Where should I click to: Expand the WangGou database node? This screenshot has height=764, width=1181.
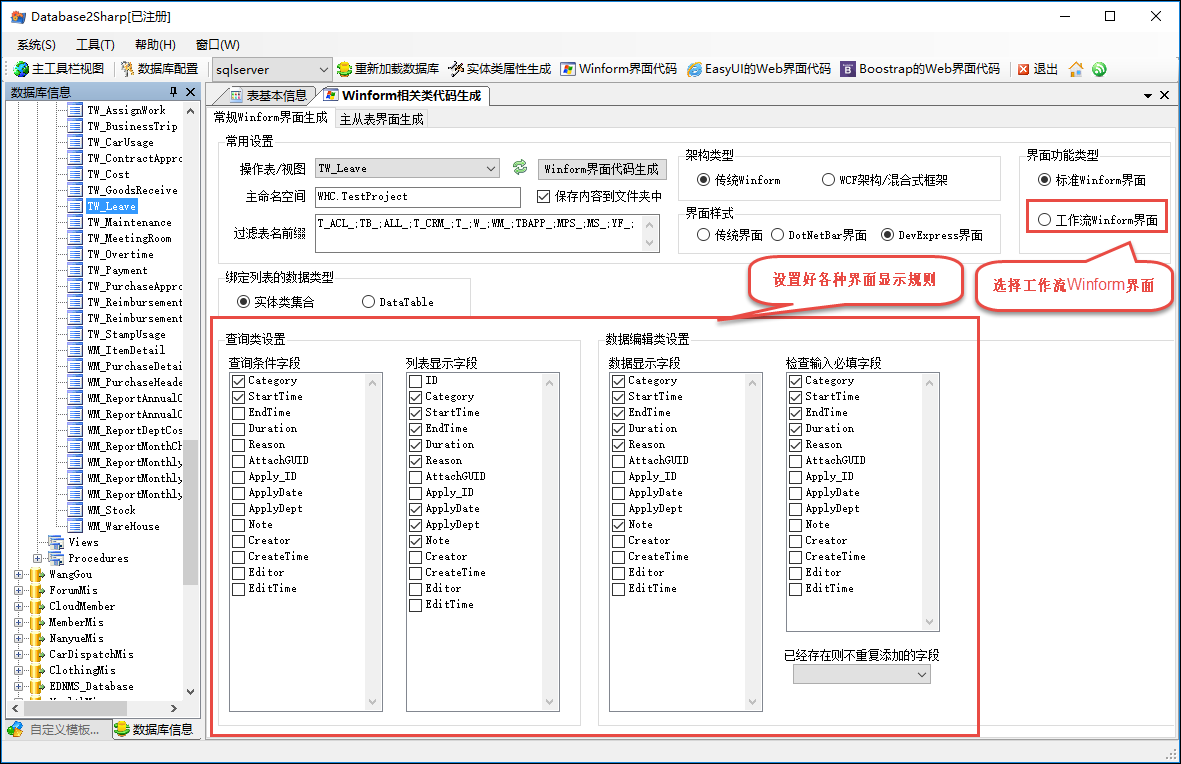(19, 574)
